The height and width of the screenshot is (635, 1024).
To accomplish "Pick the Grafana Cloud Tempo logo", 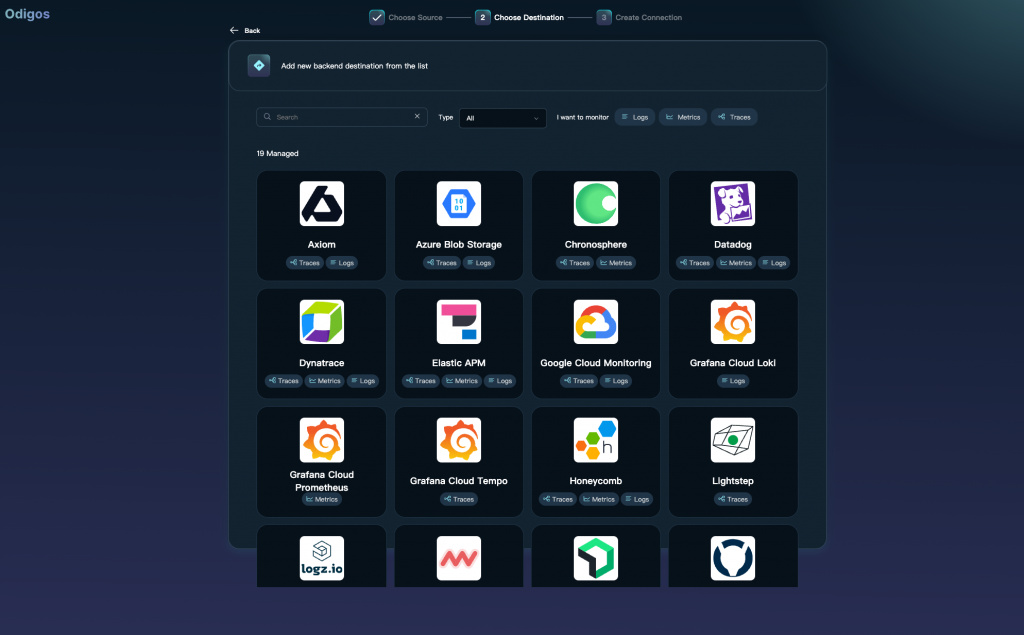I will (x=458, y=440).
